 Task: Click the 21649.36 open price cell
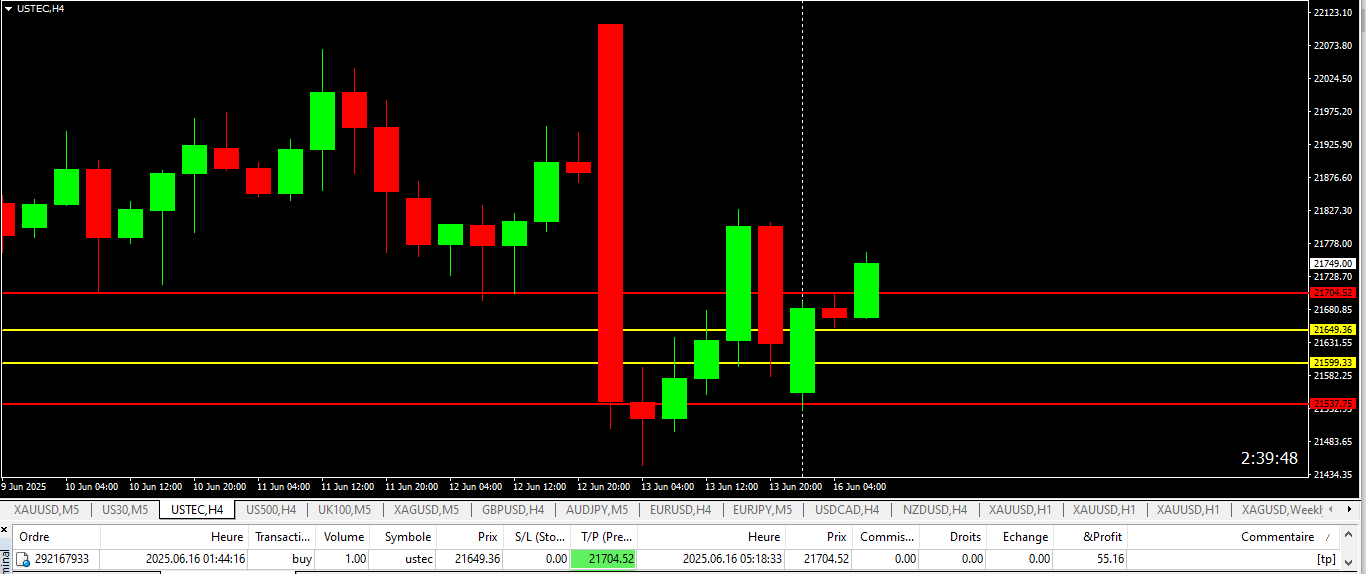coord(476,559)
